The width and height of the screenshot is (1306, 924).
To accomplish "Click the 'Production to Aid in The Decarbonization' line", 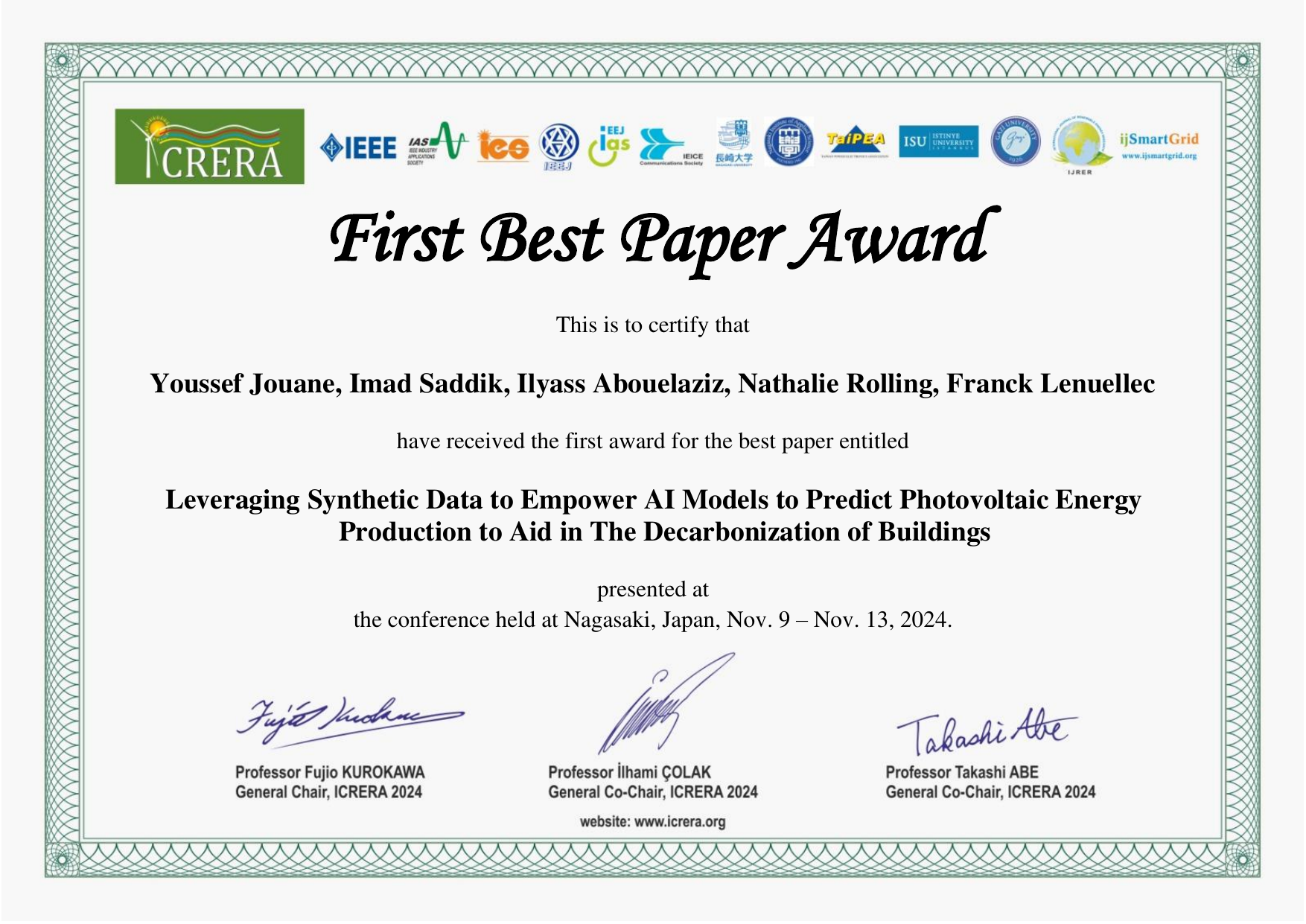I will click(664, 532).
